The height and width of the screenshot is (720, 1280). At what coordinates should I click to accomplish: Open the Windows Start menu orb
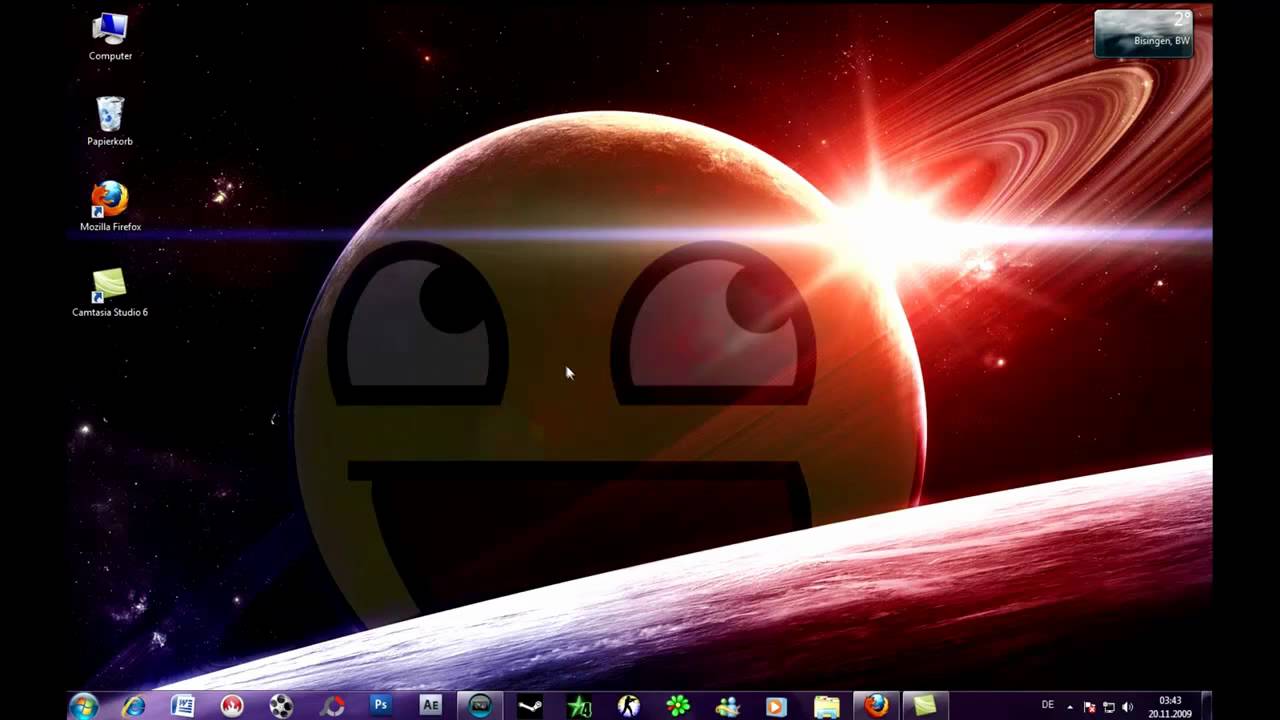tap(84, 706)
